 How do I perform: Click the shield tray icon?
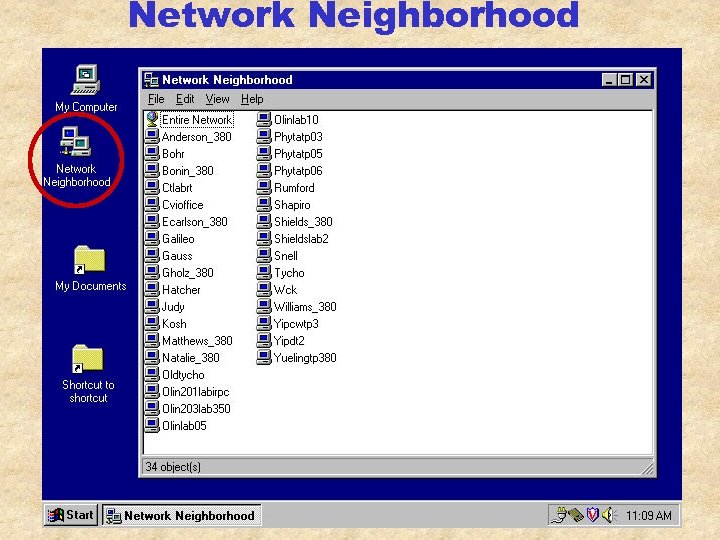click(x=593, y=515)
